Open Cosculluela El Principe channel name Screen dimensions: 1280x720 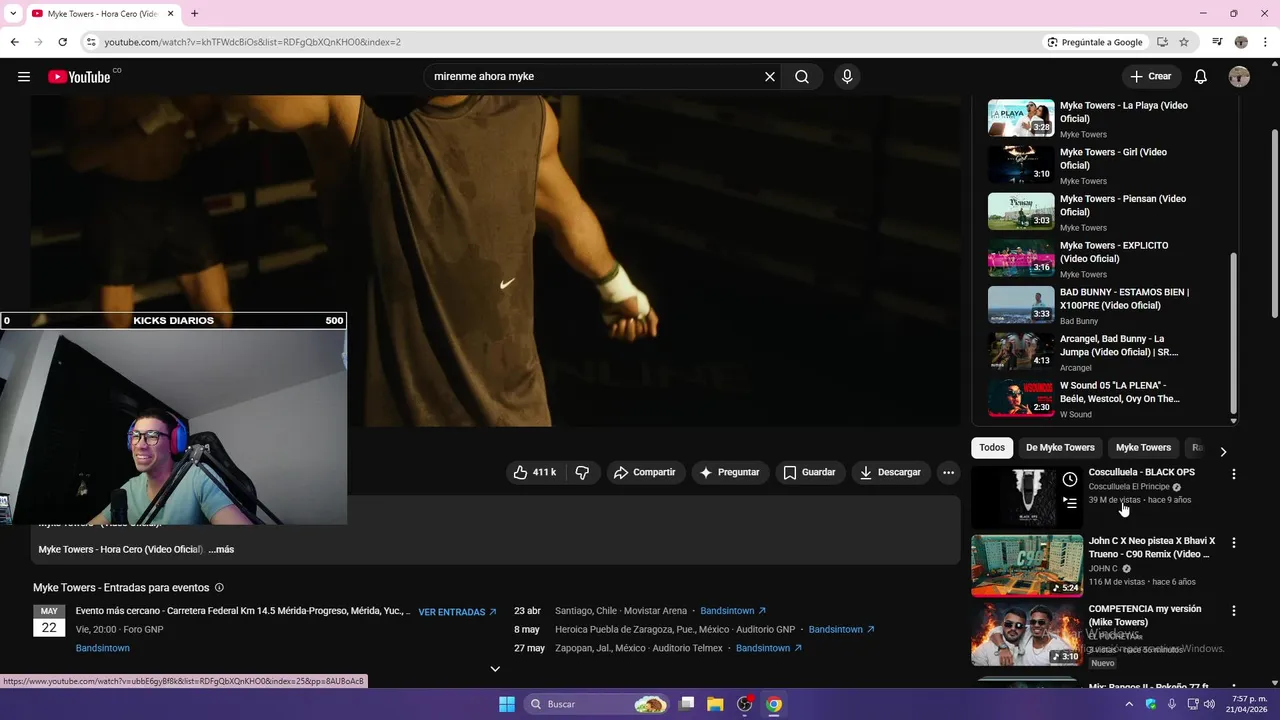1129,487
